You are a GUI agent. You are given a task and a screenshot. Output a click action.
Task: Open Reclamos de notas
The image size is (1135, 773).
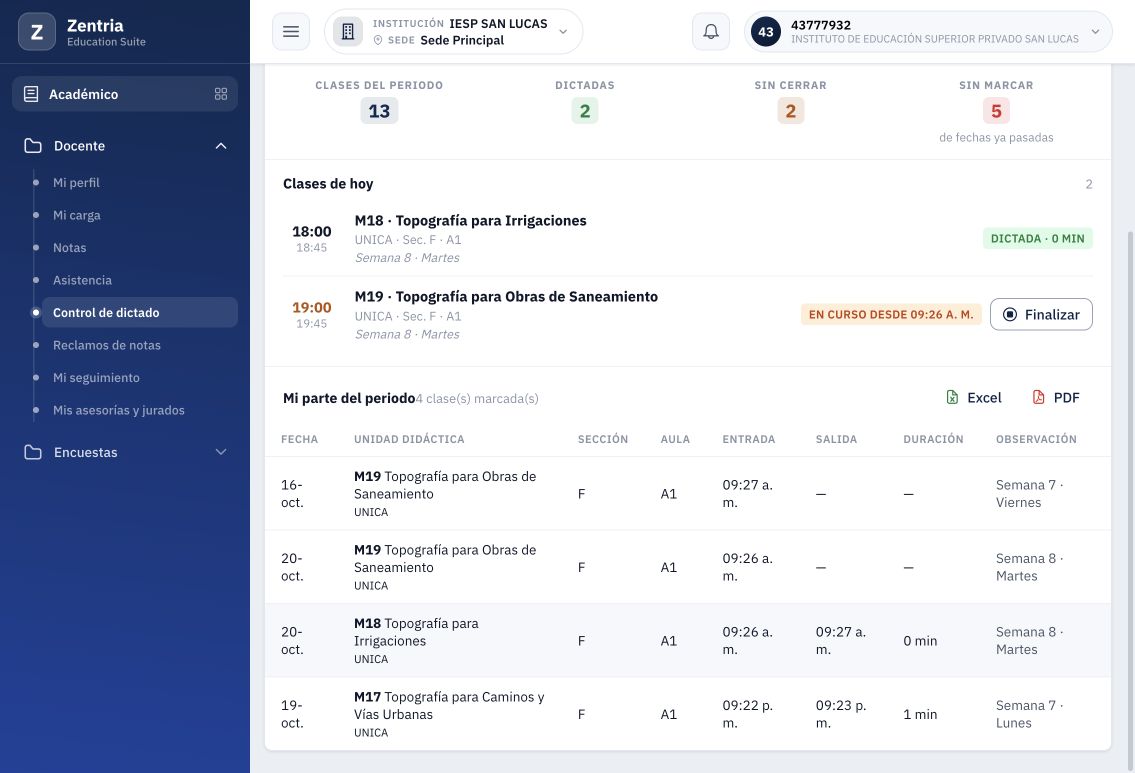coord(107,345)
